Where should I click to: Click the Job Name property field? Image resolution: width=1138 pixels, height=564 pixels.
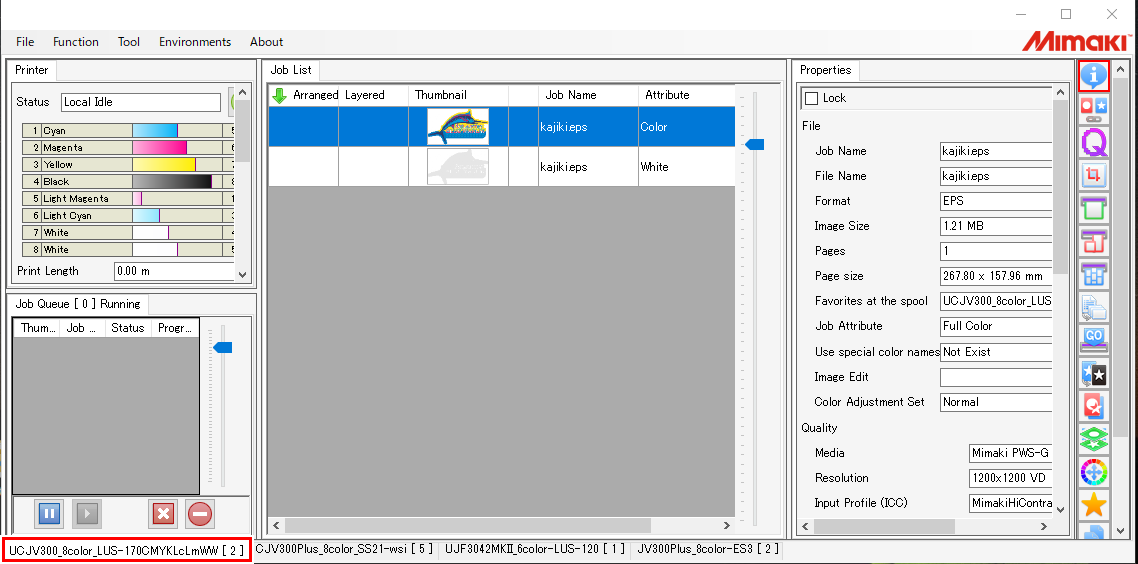tap(996, 151)
